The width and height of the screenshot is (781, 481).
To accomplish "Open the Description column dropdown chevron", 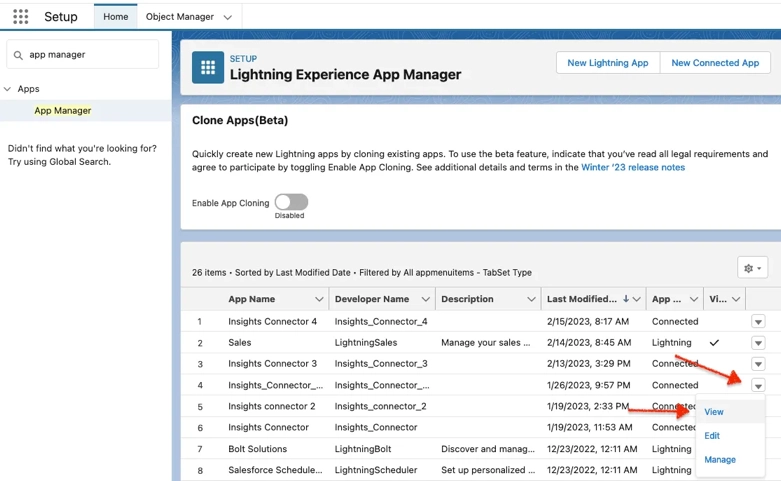I will (531, 299).
